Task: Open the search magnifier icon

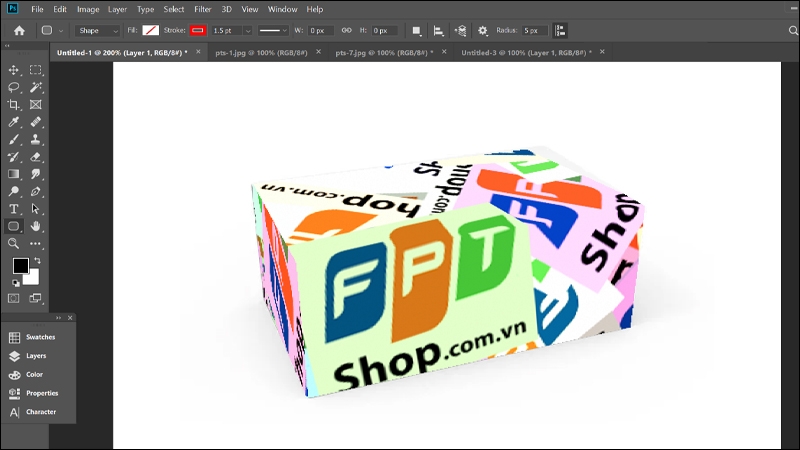Action: point(793,31)
